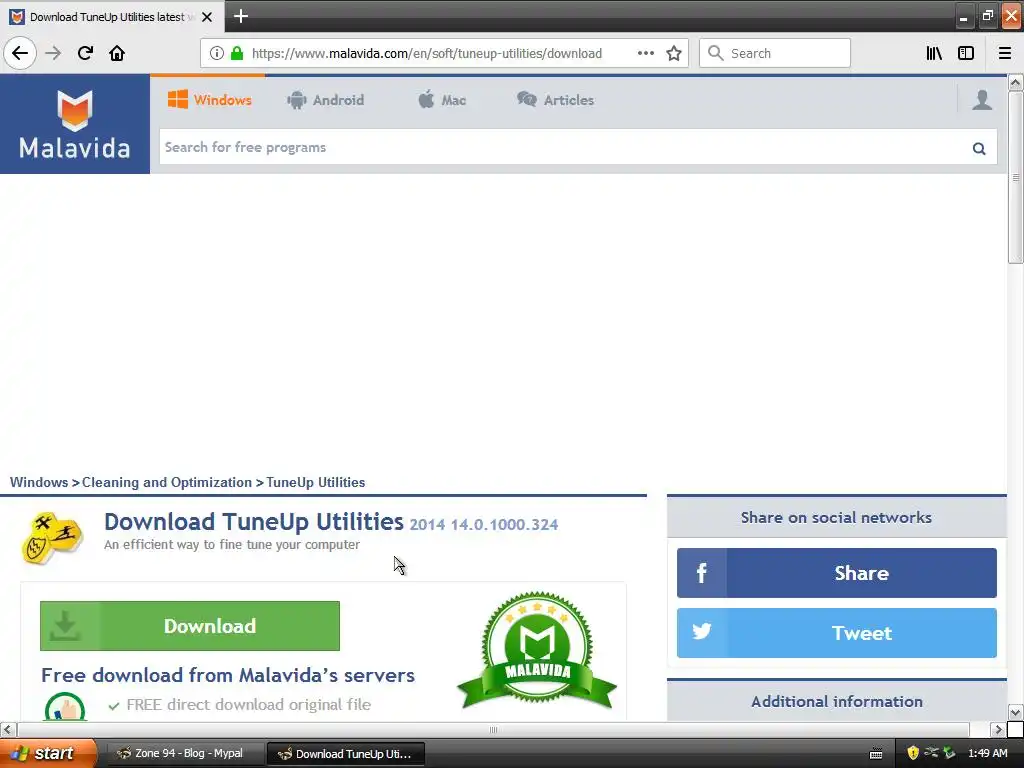Open the browser library icon
1024x768 pixels.
934,53
